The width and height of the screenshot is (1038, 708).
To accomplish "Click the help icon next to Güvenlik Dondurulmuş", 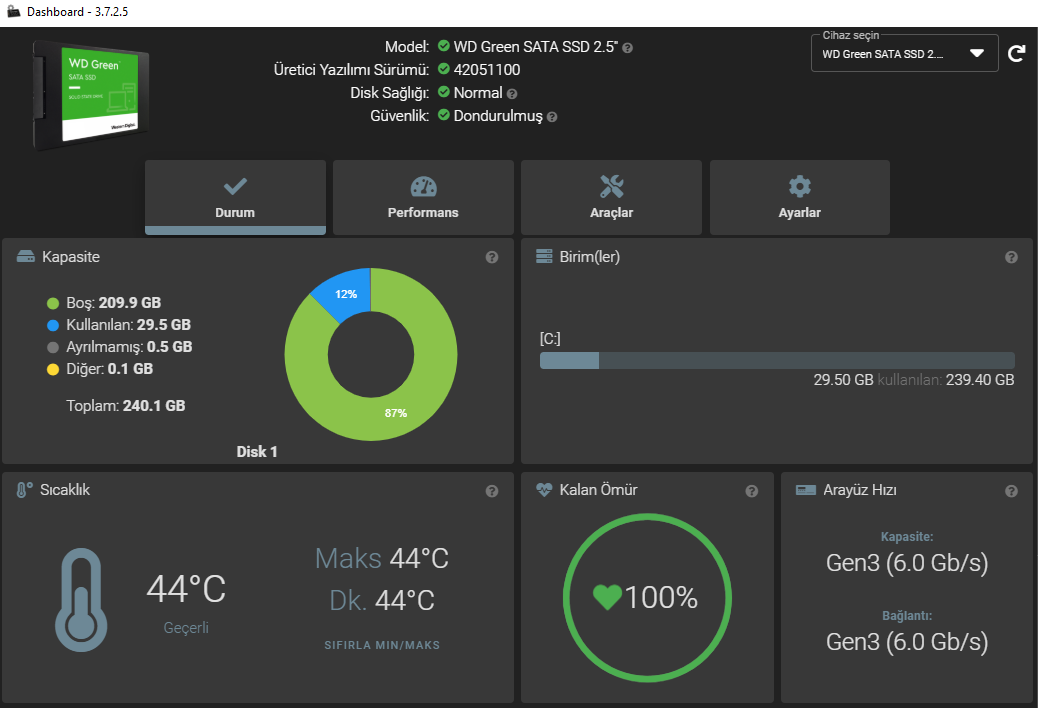I will 552,117.
